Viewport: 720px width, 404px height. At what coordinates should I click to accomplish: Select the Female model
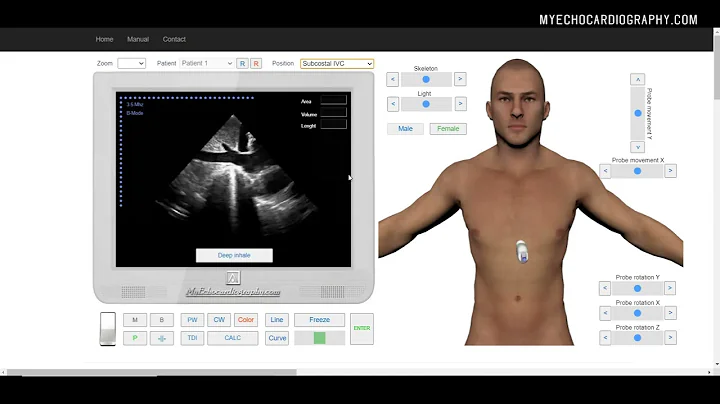448,129
